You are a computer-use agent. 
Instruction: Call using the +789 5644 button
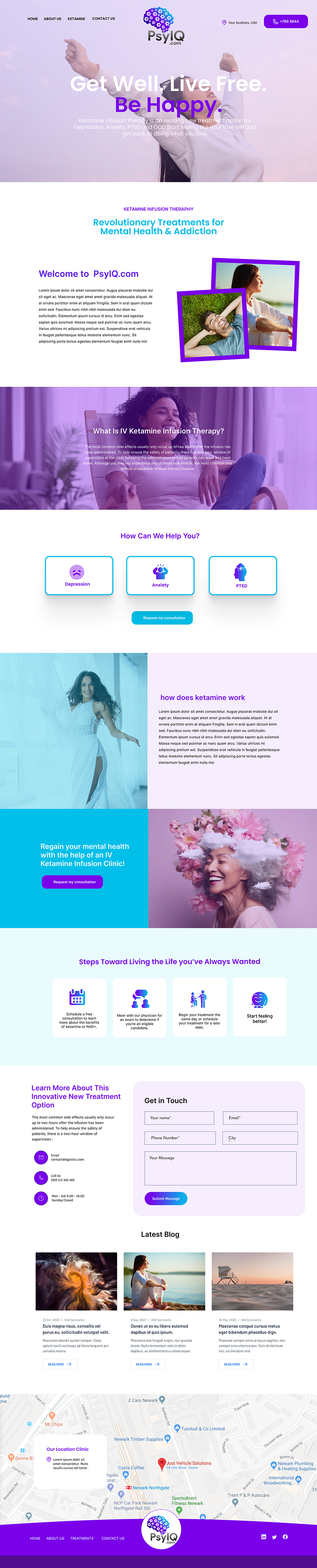click(x=286, y=21)
